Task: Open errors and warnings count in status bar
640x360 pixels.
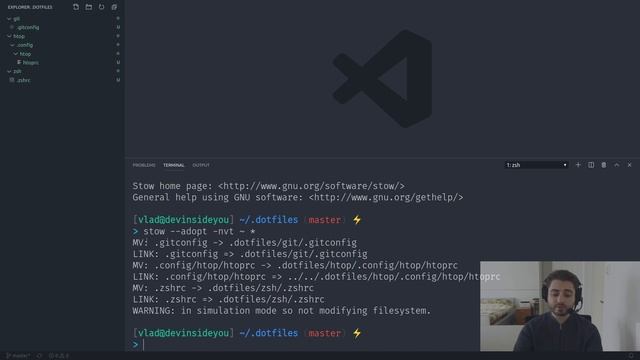Action: click(x=59, y=356)
